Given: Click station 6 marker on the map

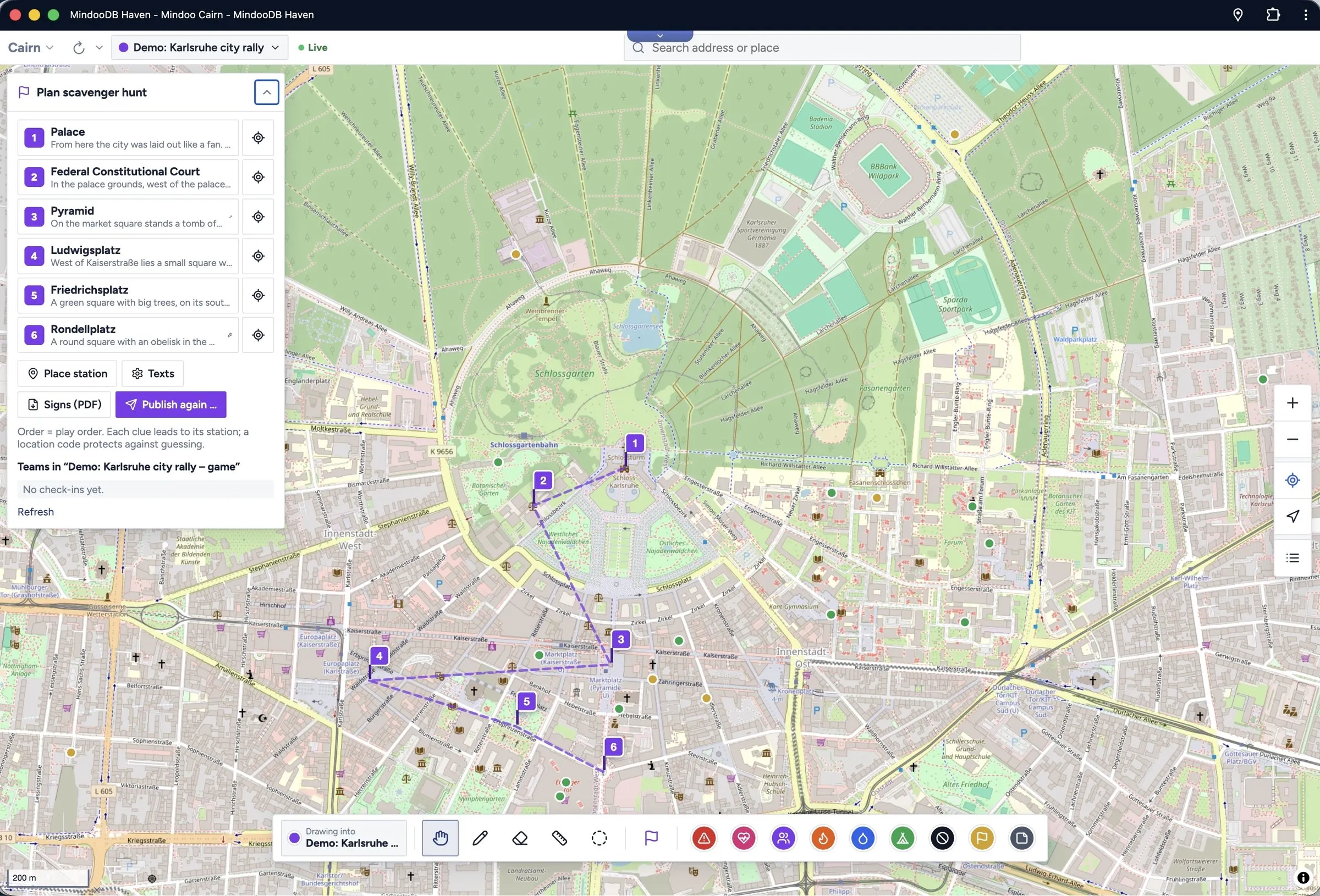Looking at the screenshot, I should (613, 746).
